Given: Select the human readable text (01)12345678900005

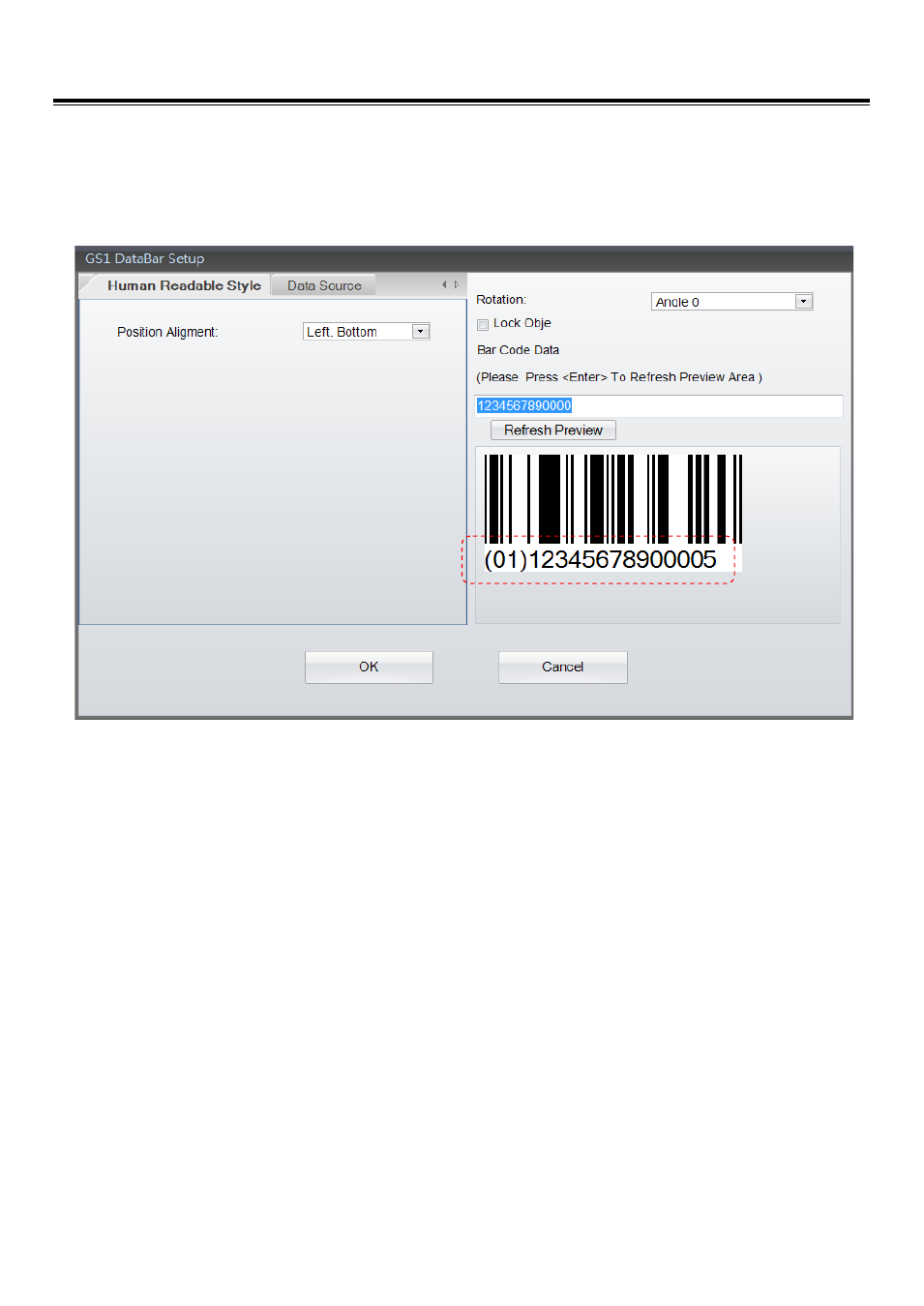Looking at the screenshot, I should coord(600,560).
